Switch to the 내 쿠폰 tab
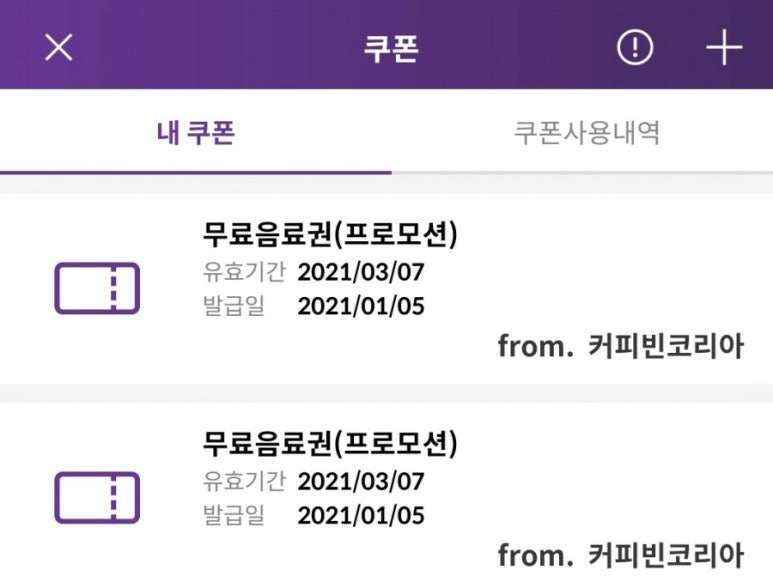 pyautogui.click(x=196, y=133)
